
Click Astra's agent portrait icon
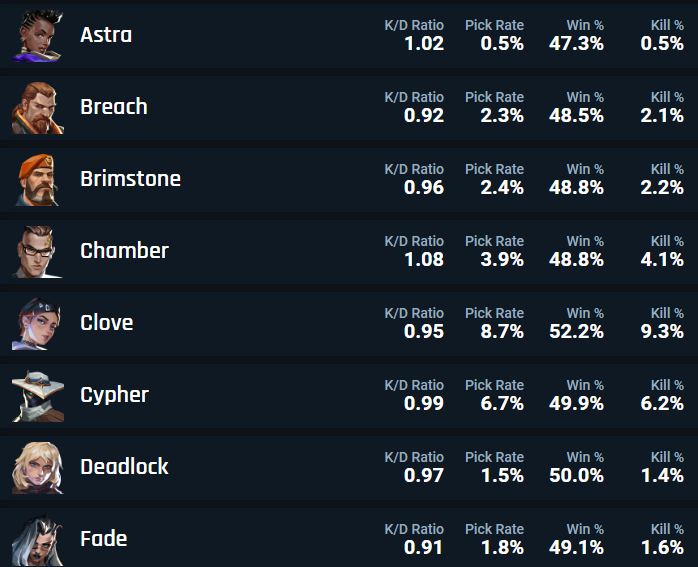(x=38, y=36)
